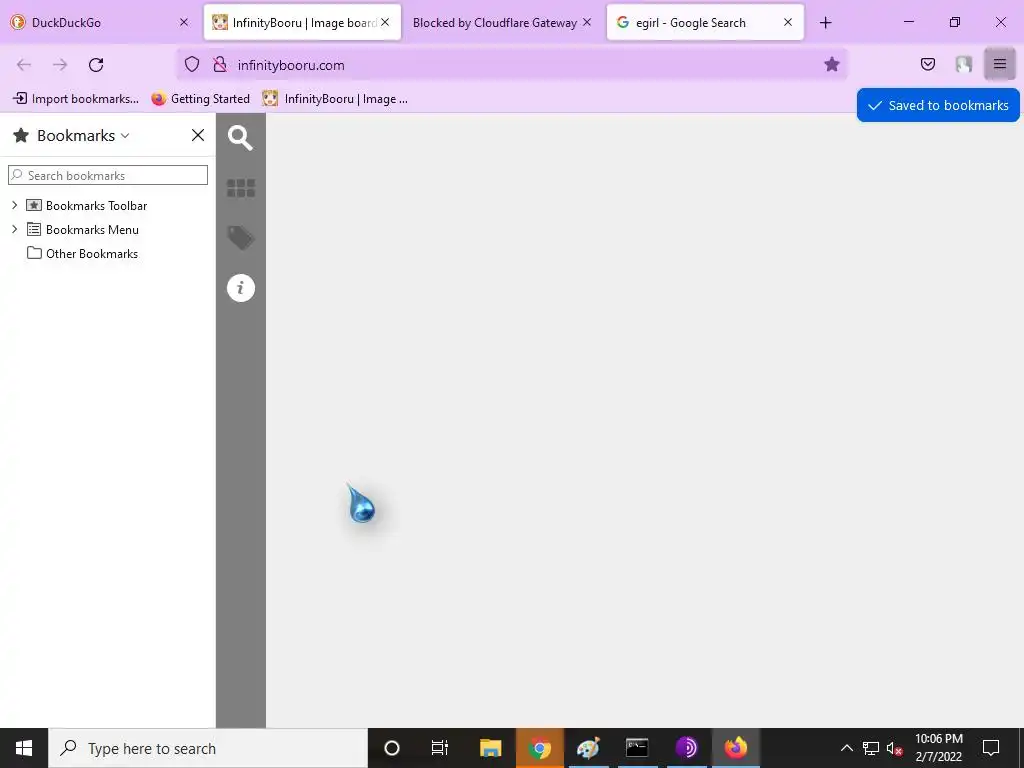Show site security padlock information

[220, 64]
